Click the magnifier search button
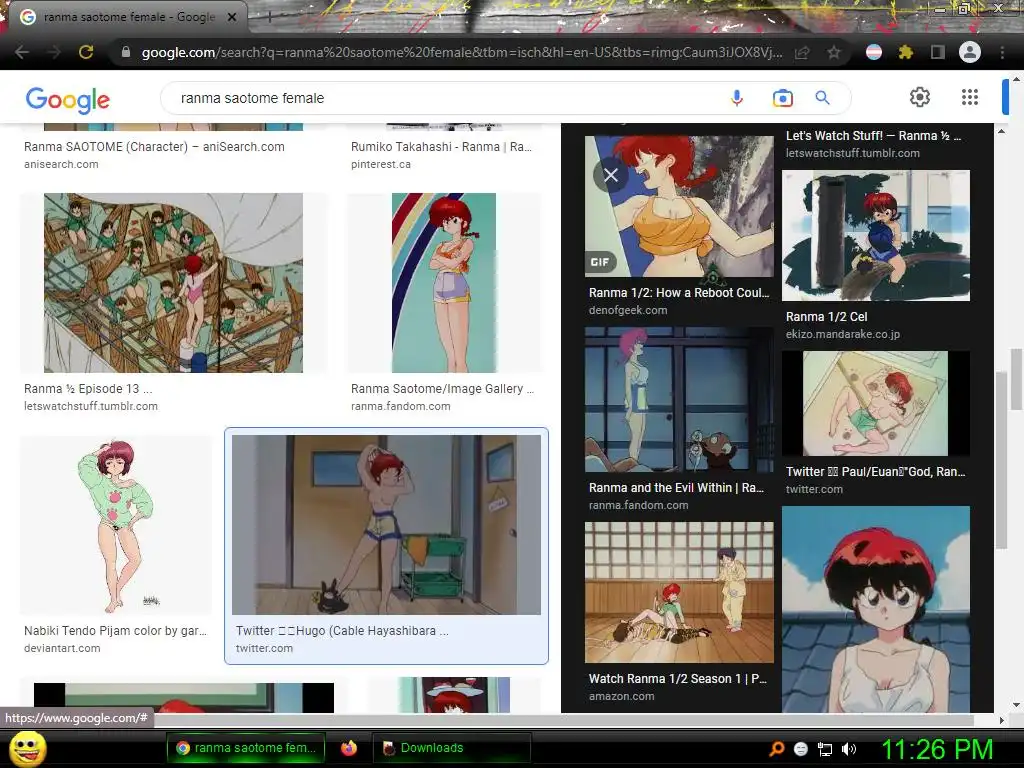 click(x=822, y=98)
